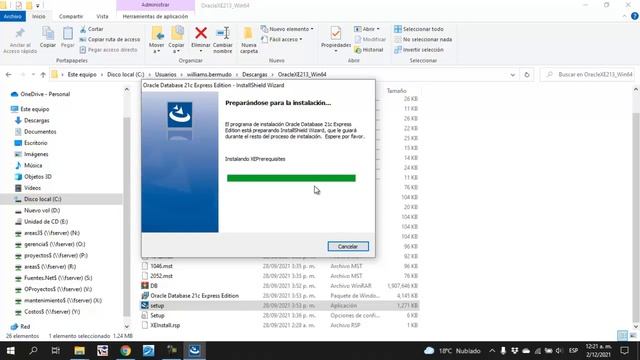Click Invertir selección
Image resolution: width=640 pixels, height=360 pixels.
[x=419, y=50]
